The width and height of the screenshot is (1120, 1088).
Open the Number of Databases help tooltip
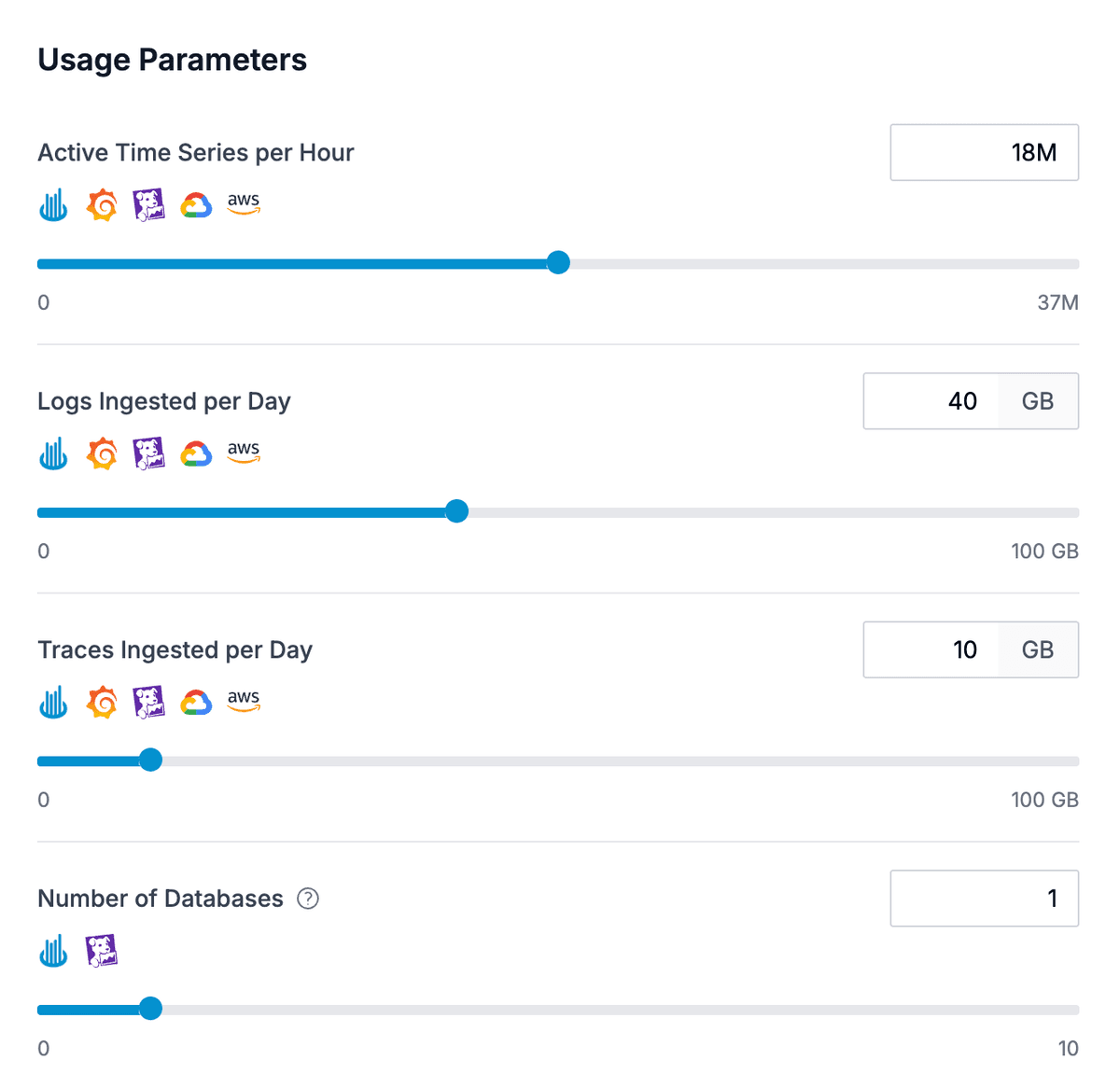(x=307, y=898)
